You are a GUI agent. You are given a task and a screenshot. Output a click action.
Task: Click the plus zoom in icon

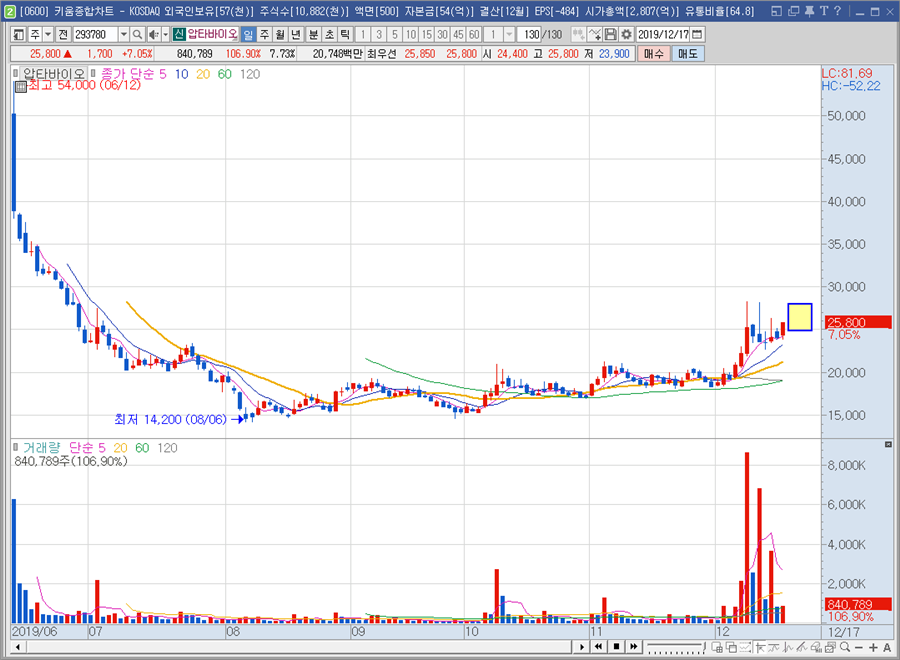(873, 647)
